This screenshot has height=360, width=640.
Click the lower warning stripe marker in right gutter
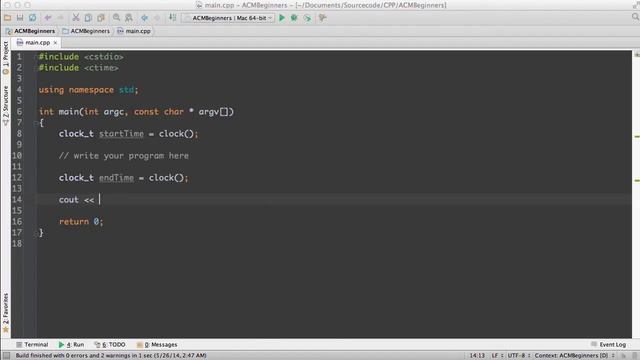point(637,180)
